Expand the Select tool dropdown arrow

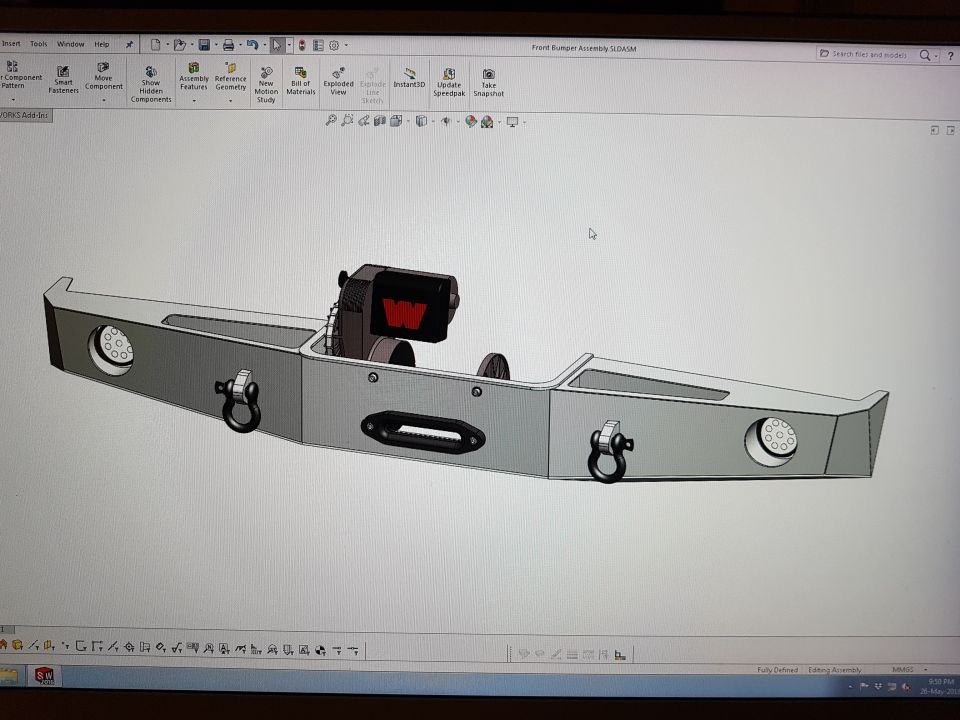pyautogui.click(x=289, y=45)
